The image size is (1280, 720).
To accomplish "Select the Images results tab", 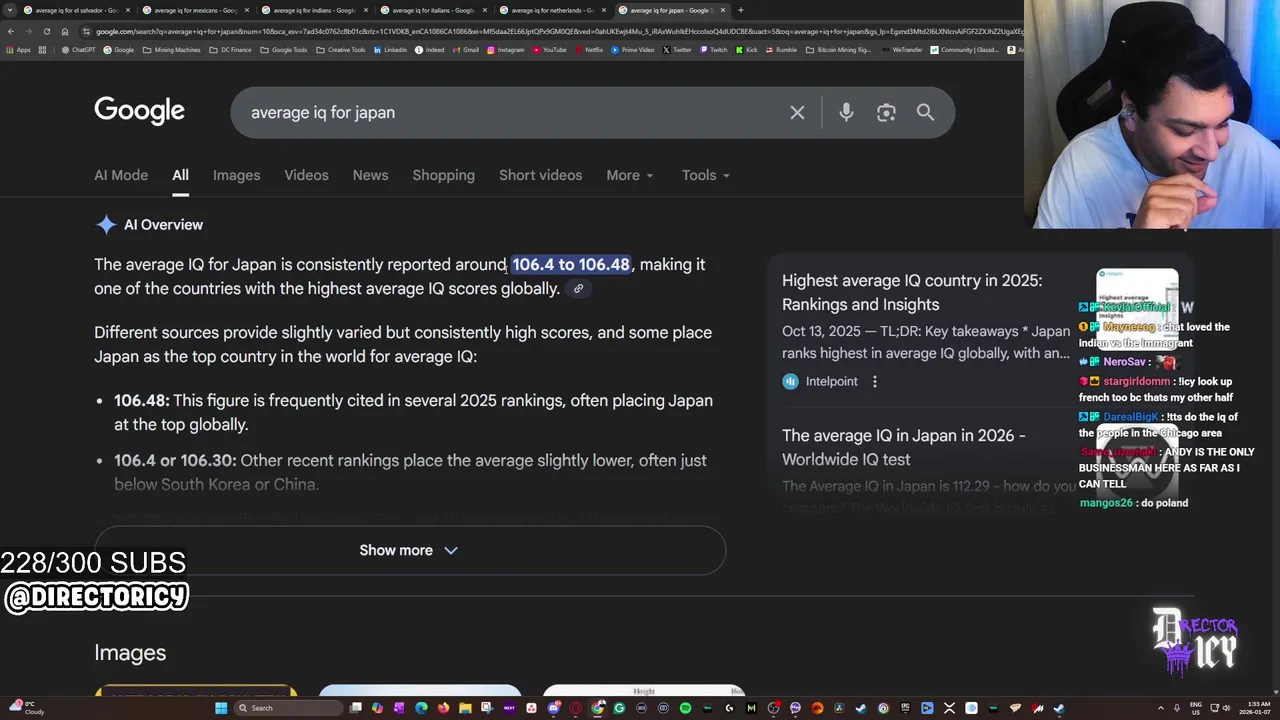I will click(237, 175).
